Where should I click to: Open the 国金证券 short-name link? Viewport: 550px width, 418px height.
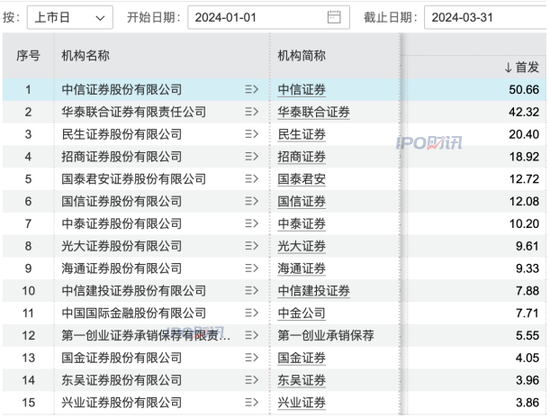pyautogui.click(x=302, y=358)
